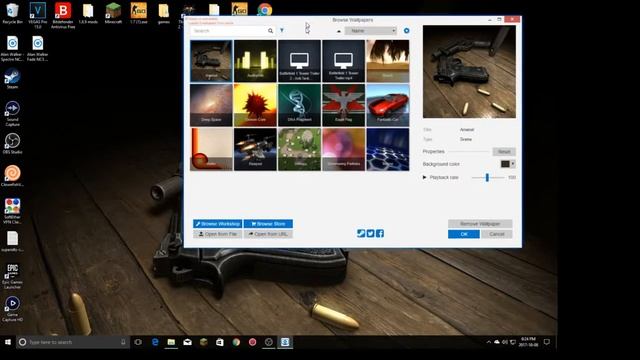Select the DNA Fragment wallpaper thumbnail

click(299, 105)
